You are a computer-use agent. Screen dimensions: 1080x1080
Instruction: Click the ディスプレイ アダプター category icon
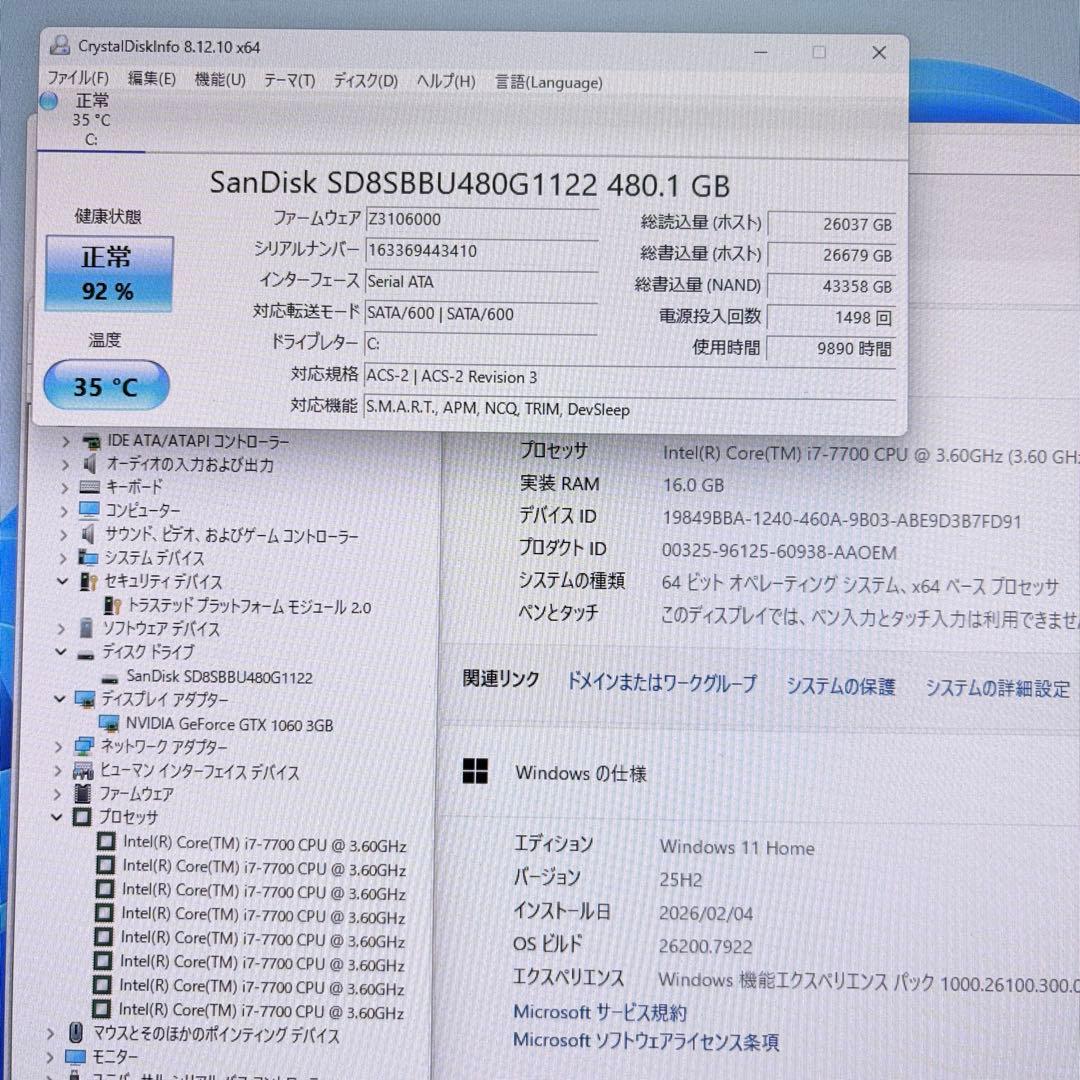pyautogui.click(x=85, y=700)
